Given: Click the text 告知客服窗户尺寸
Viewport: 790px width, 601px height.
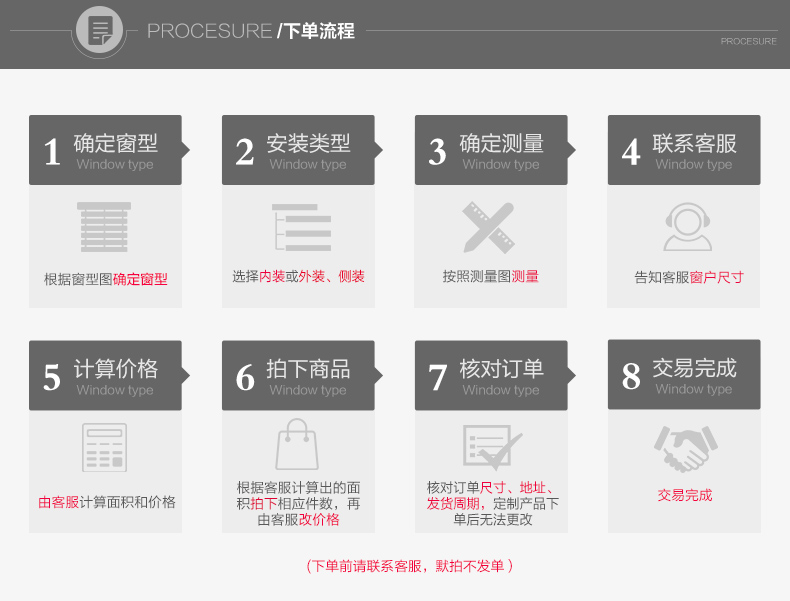Looking at the screenshot, I should [x=689, y=278].
